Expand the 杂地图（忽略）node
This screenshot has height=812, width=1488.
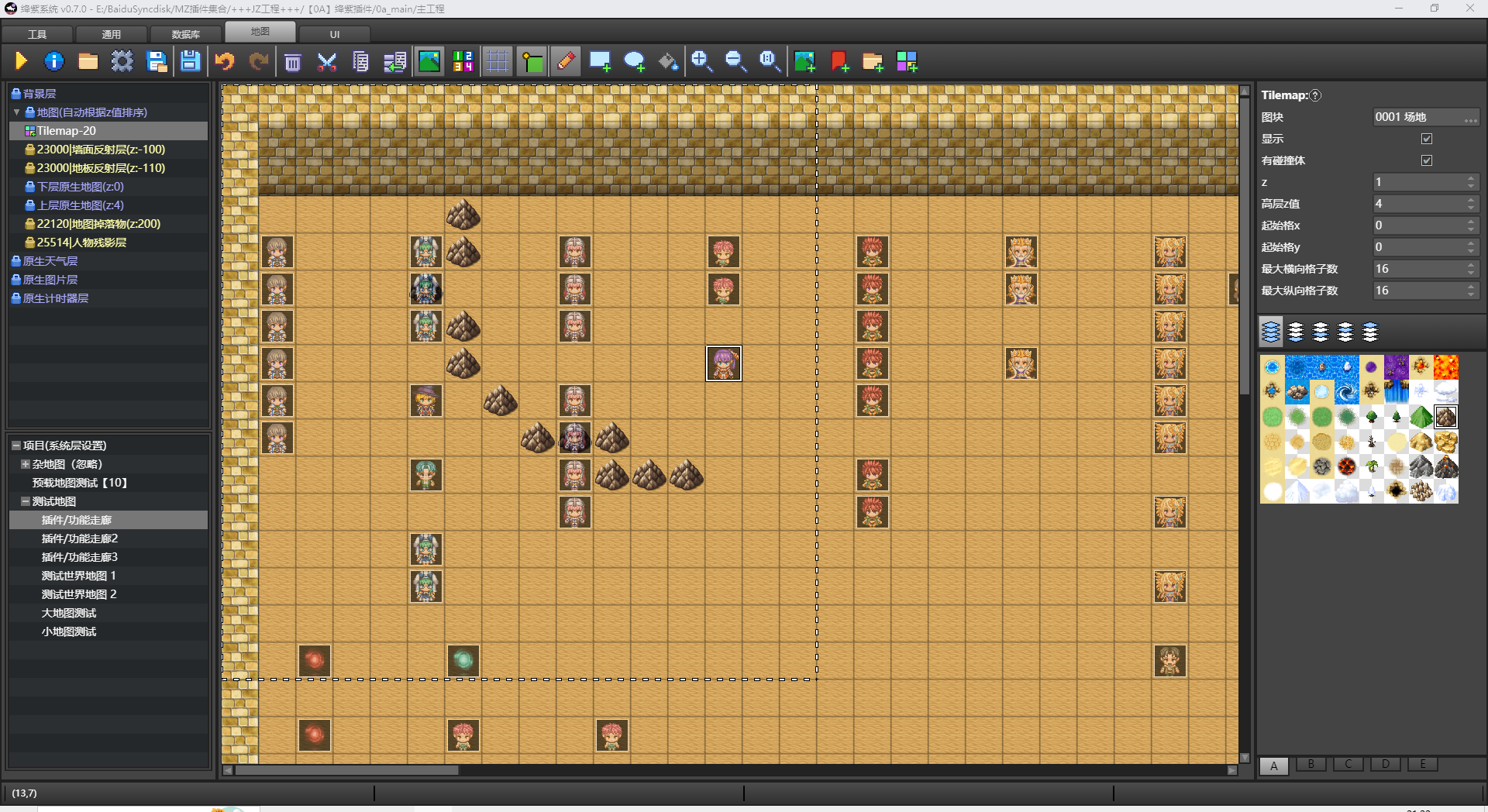click(x=26, y=464)
